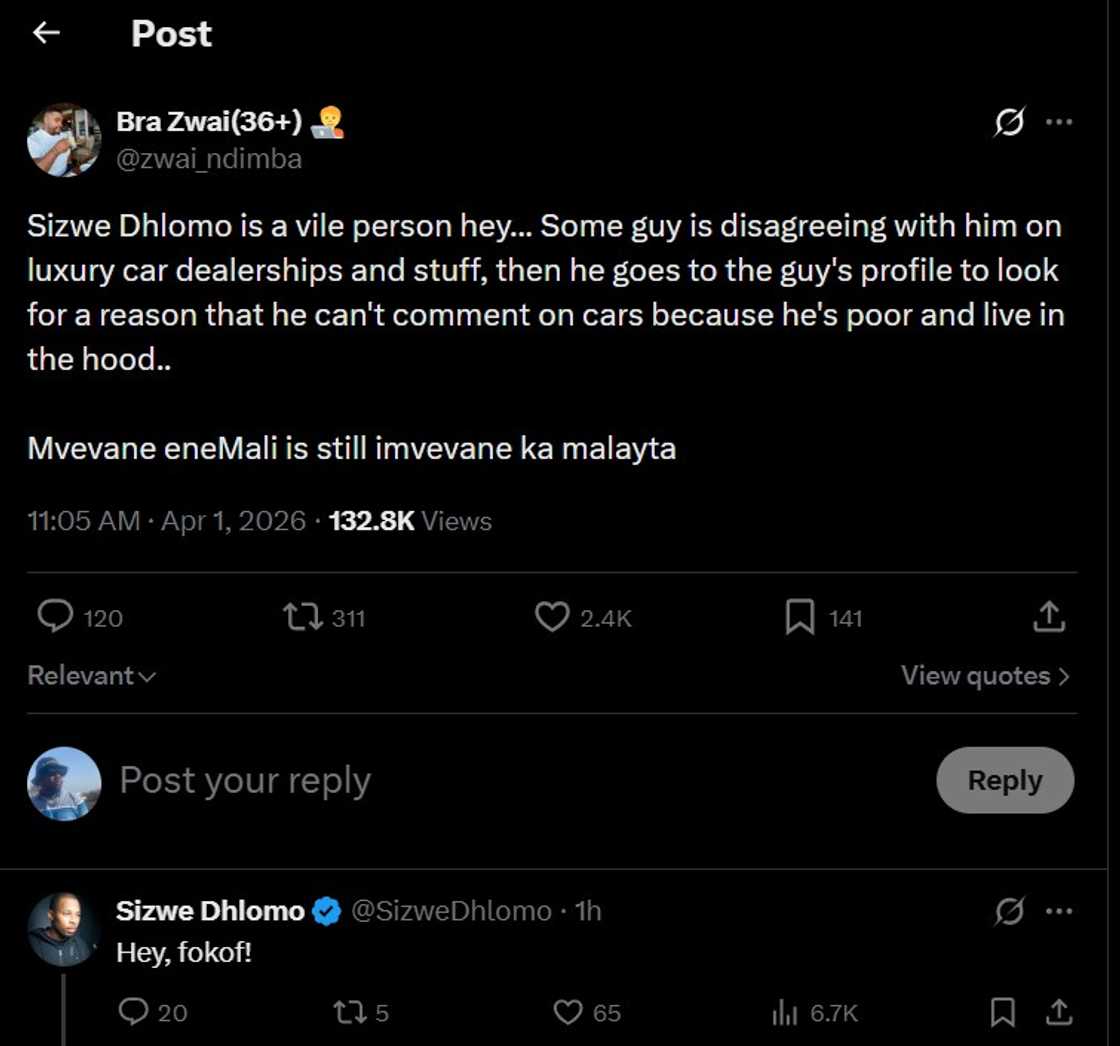Open View quotes link

pyautogui.click(x=985, y=676)
